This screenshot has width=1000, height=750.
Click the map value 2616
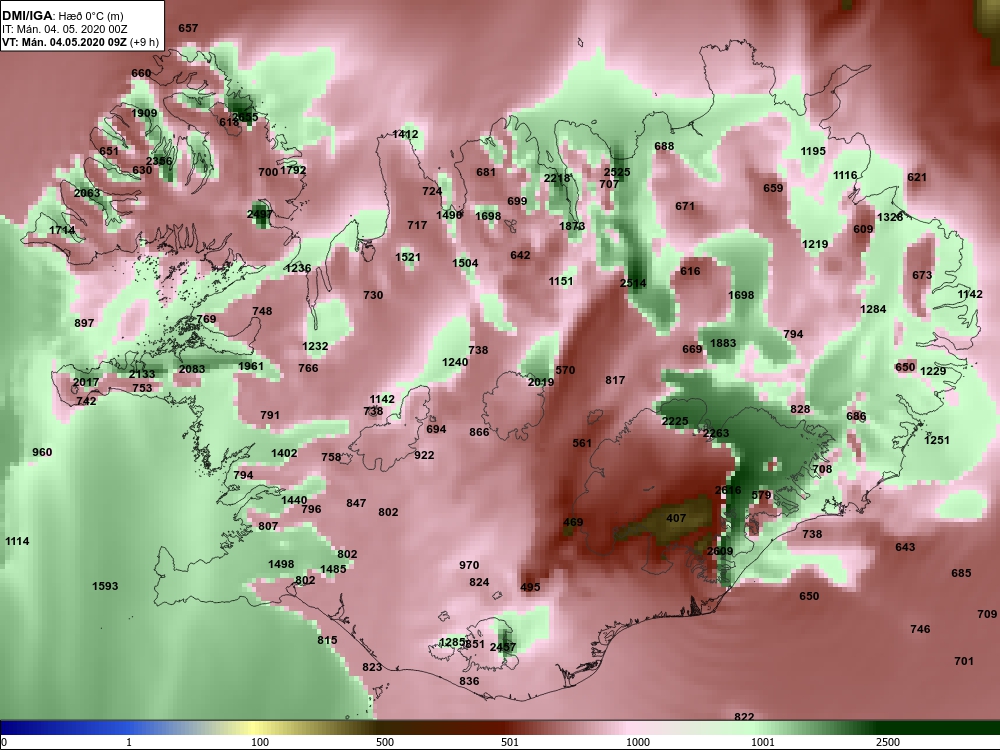click(x=728, y=490)
